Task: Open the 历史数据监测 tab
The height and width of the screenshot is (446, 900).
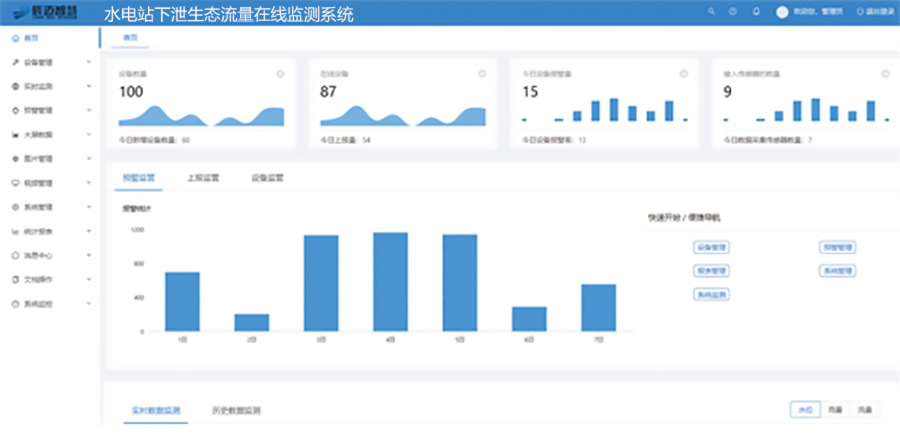Action: (x=236, y=411)
